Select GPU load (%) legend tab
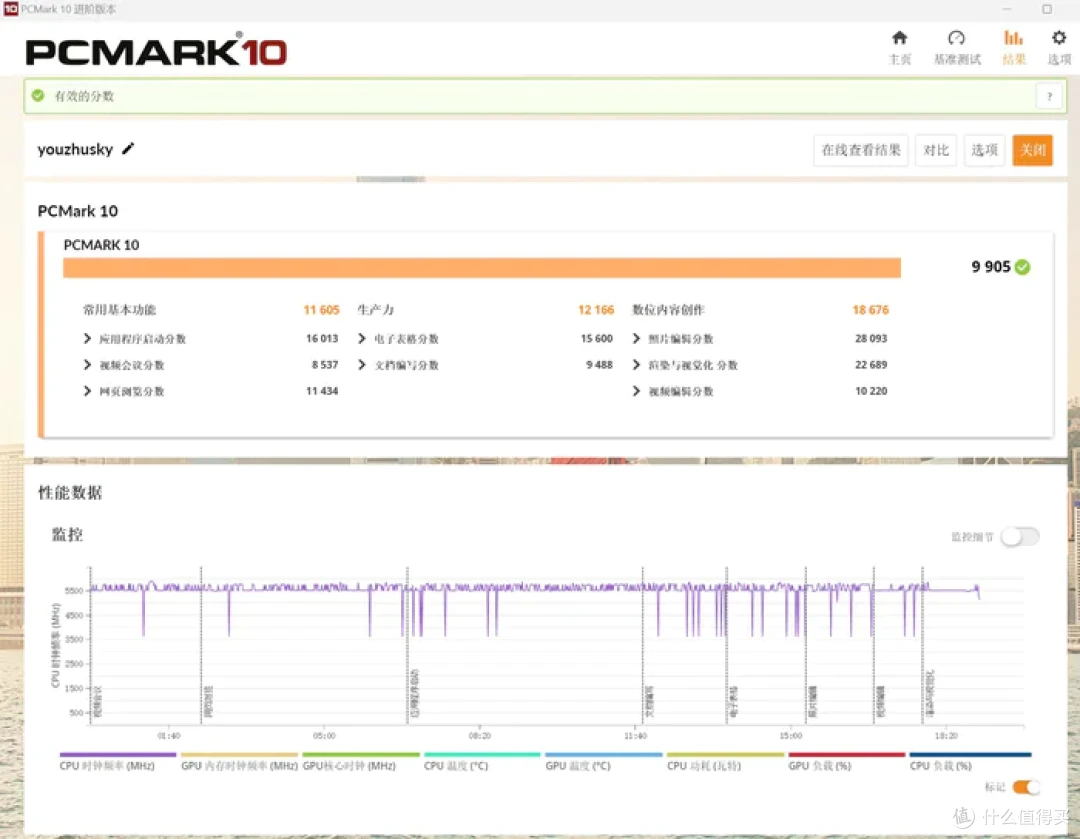Screen dimensions: 1080x839 tap(847, 761)
